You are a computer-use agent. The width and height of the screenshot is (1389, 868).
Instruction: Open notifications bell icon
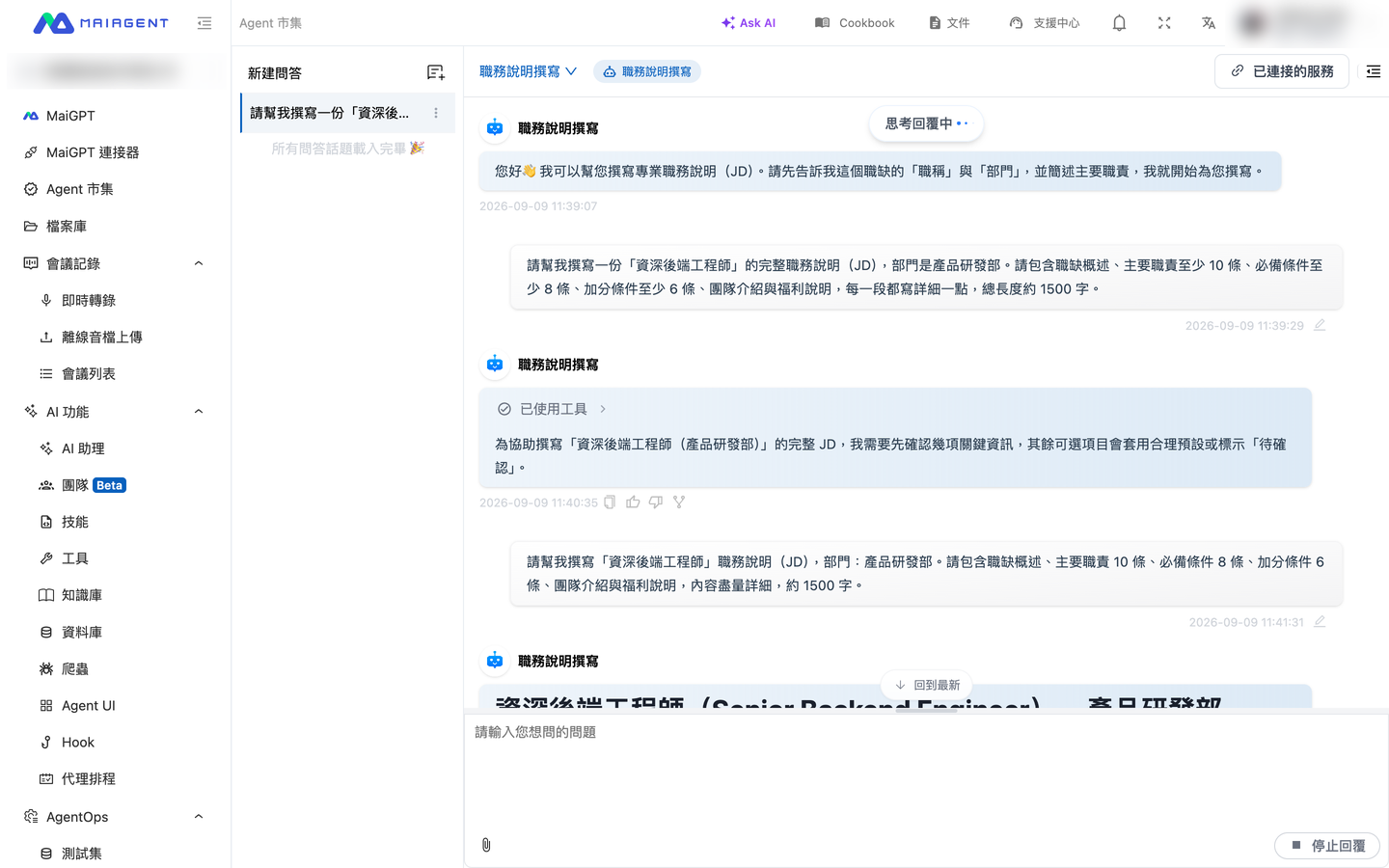(1119, 23)
